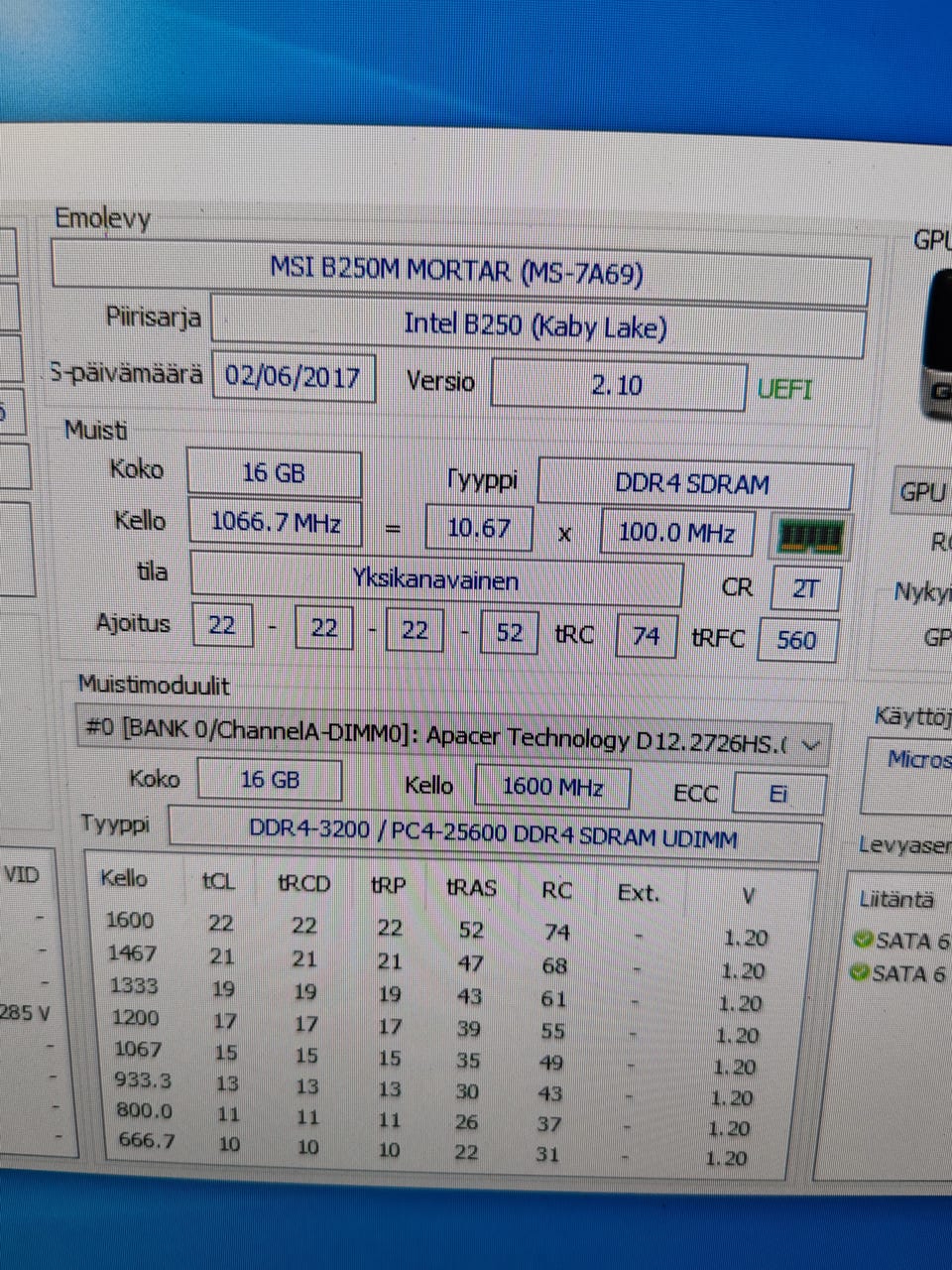Click the Muistimoduulit section label
The width and height of the screenshot is (952, 1270).
coord(154,686)
